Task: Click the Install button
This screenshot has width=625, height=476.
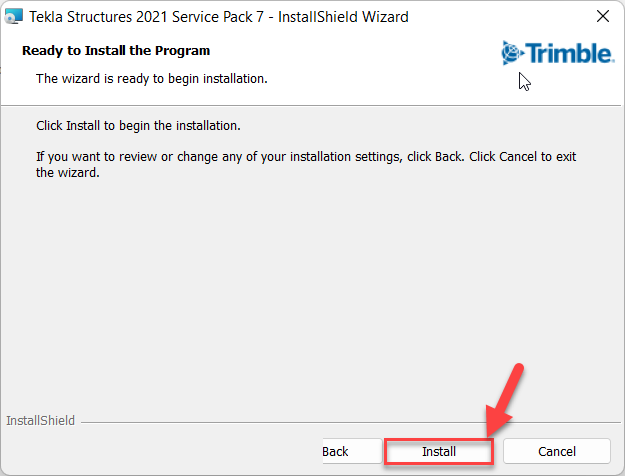Action: tap(439, 451)
